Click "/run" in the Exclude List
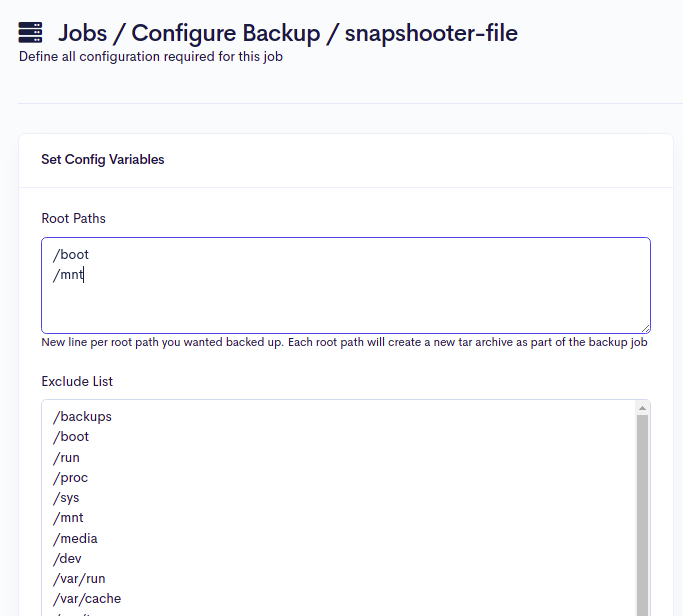The height and width of the screenshot is (616, 683). click(x=66, y=458)
